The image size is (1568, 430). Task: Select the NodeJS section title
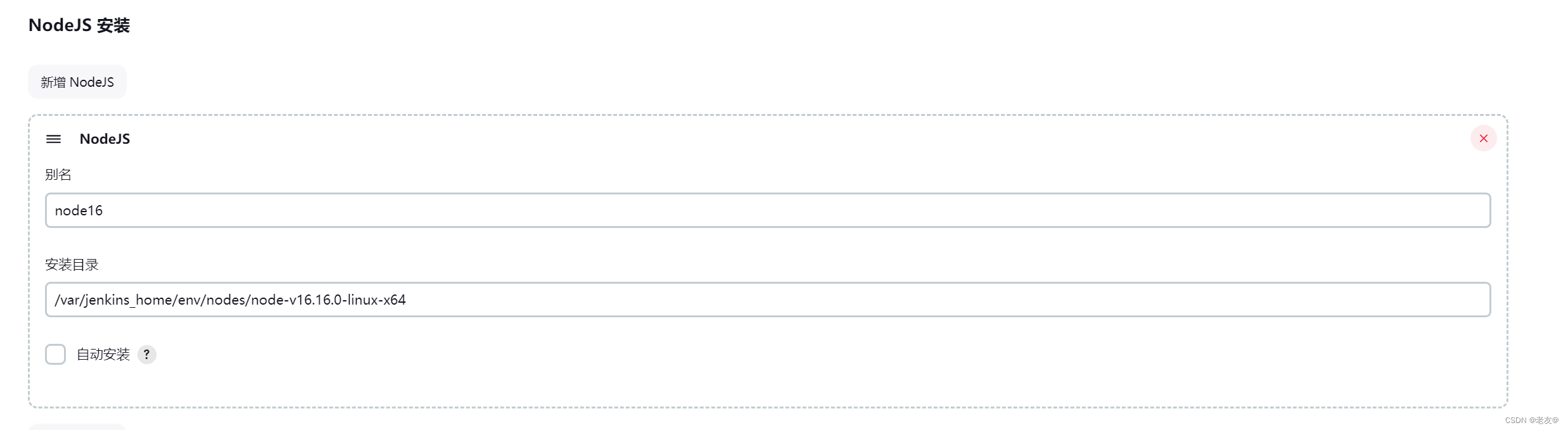[x=105, y=139]
